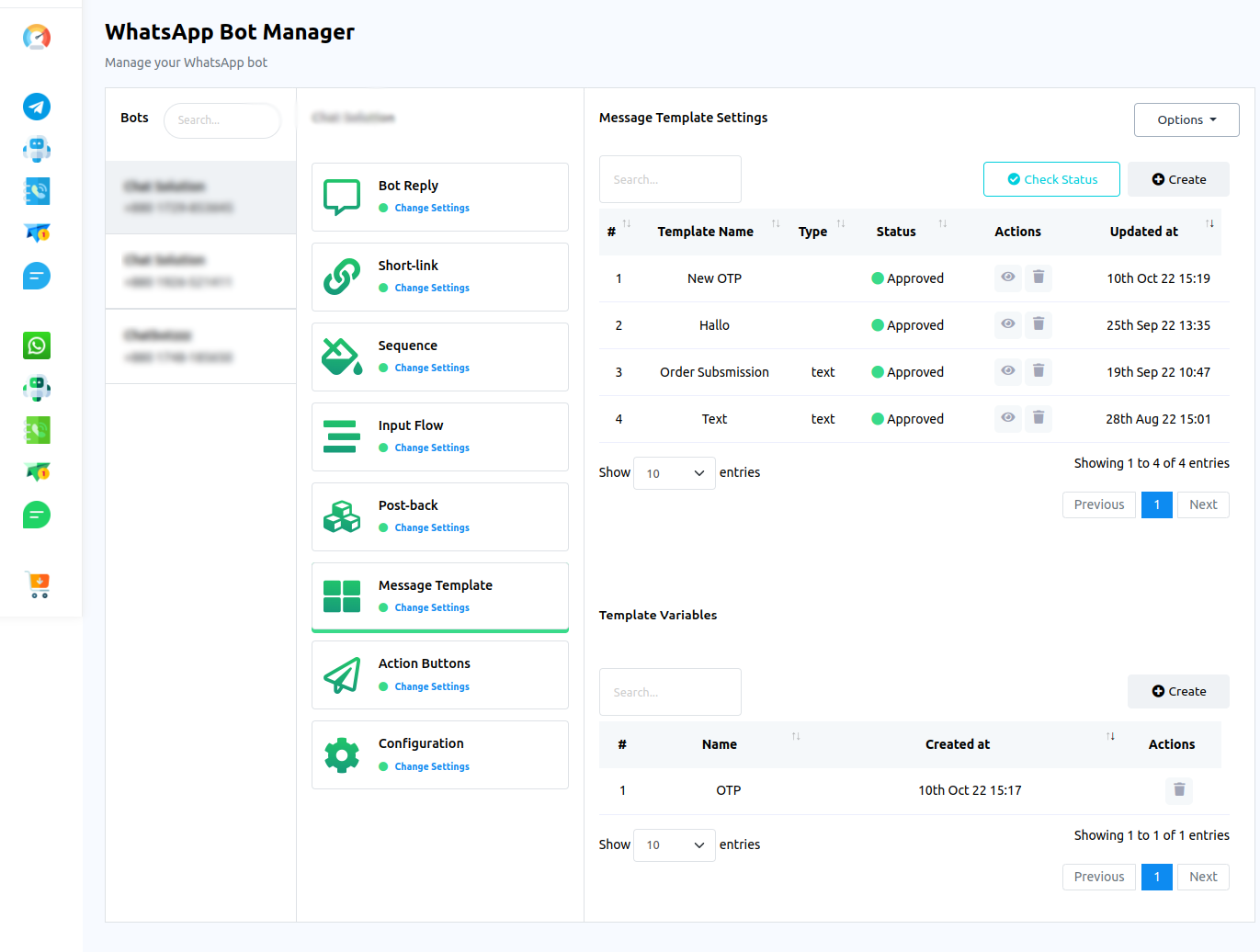
Task: Click the Bots search field
Action: click(221, 120)
